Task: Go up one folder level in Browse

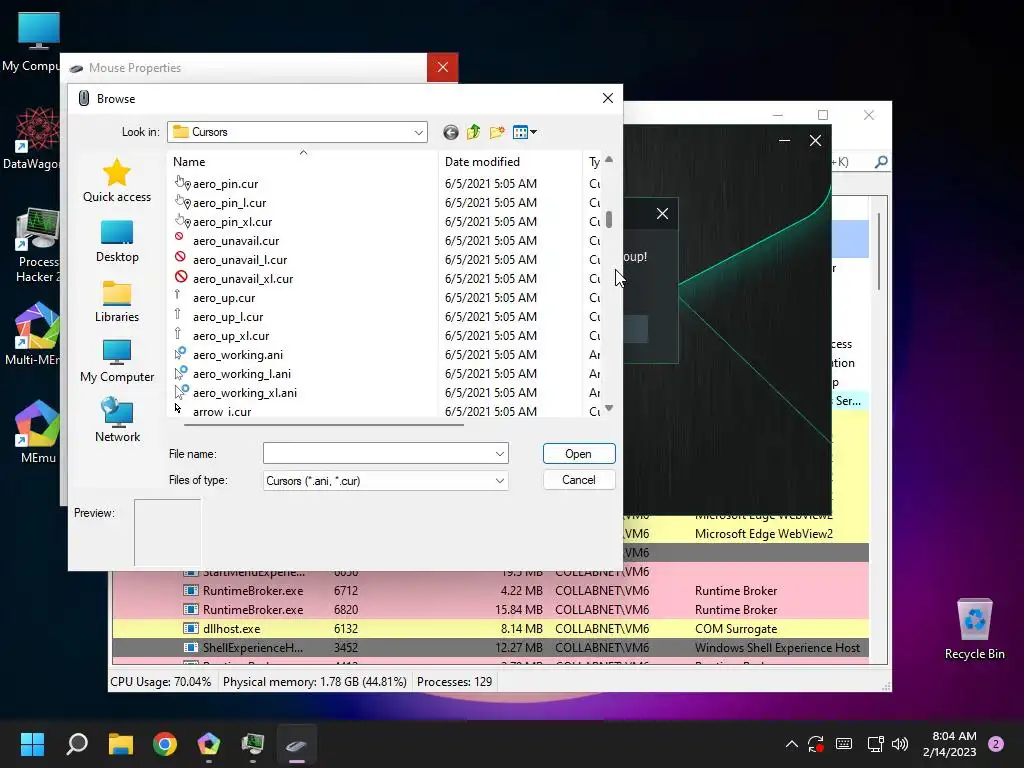Action: pos(473,133)
